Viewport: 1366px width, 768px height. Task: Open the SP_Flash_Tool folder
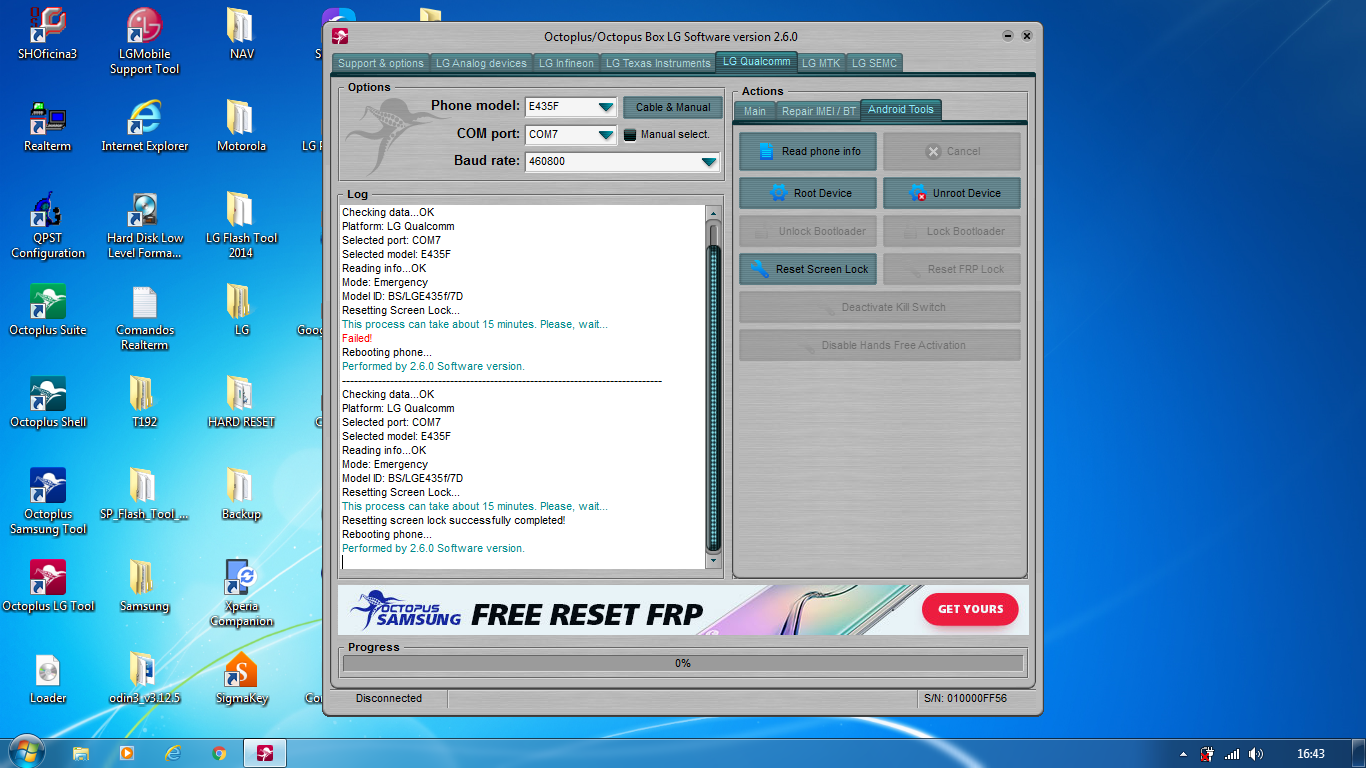tap(145, 493)
